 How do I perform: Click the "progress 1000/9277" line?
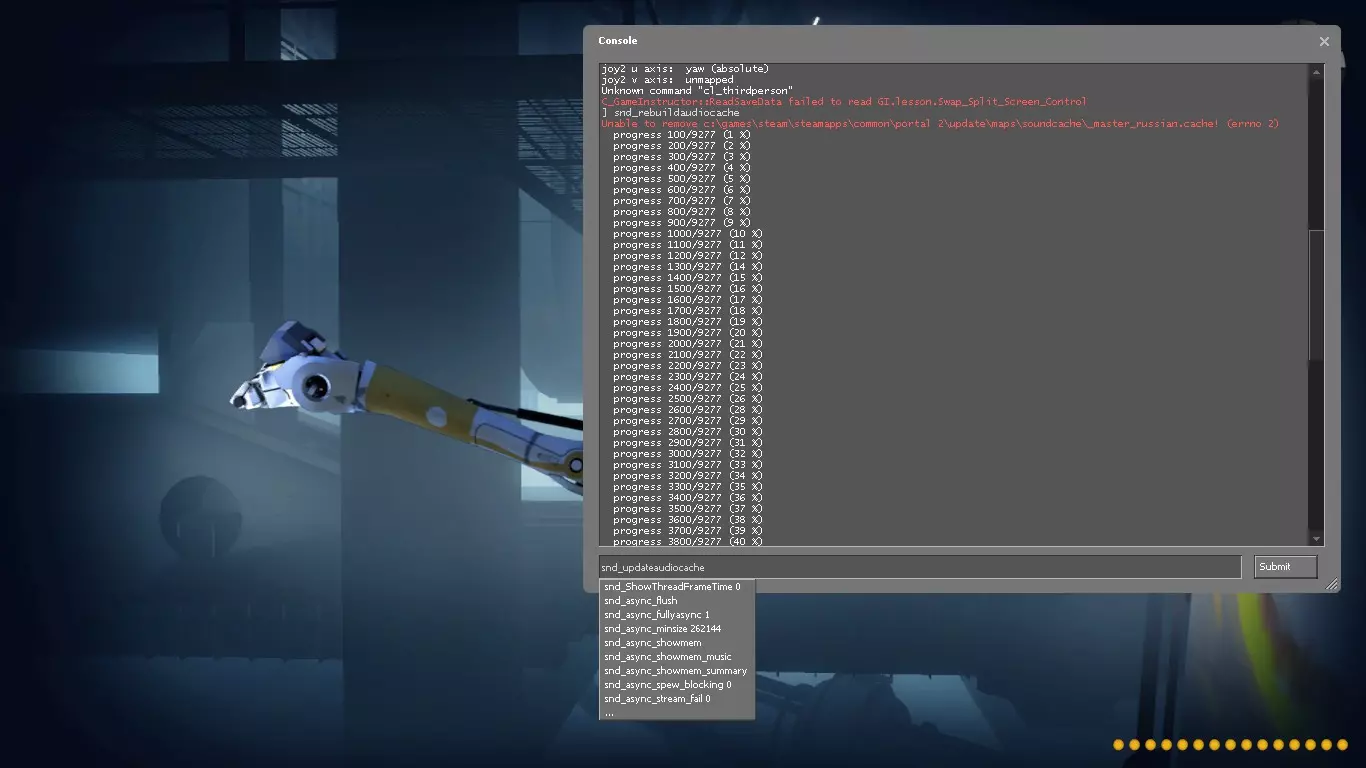[x=688, y=234]
